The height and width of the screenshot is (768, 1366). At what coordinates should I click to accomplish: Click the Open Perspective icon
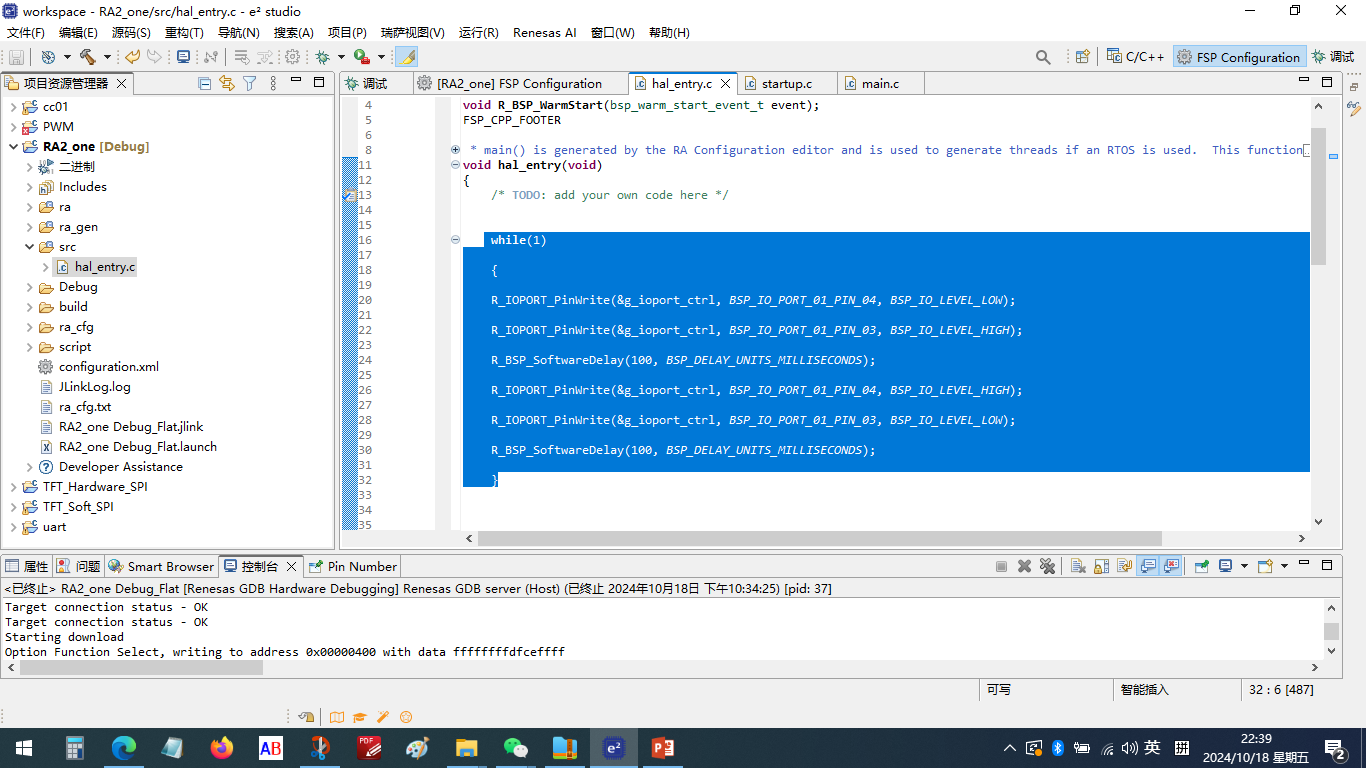[x=1082, y=57]
